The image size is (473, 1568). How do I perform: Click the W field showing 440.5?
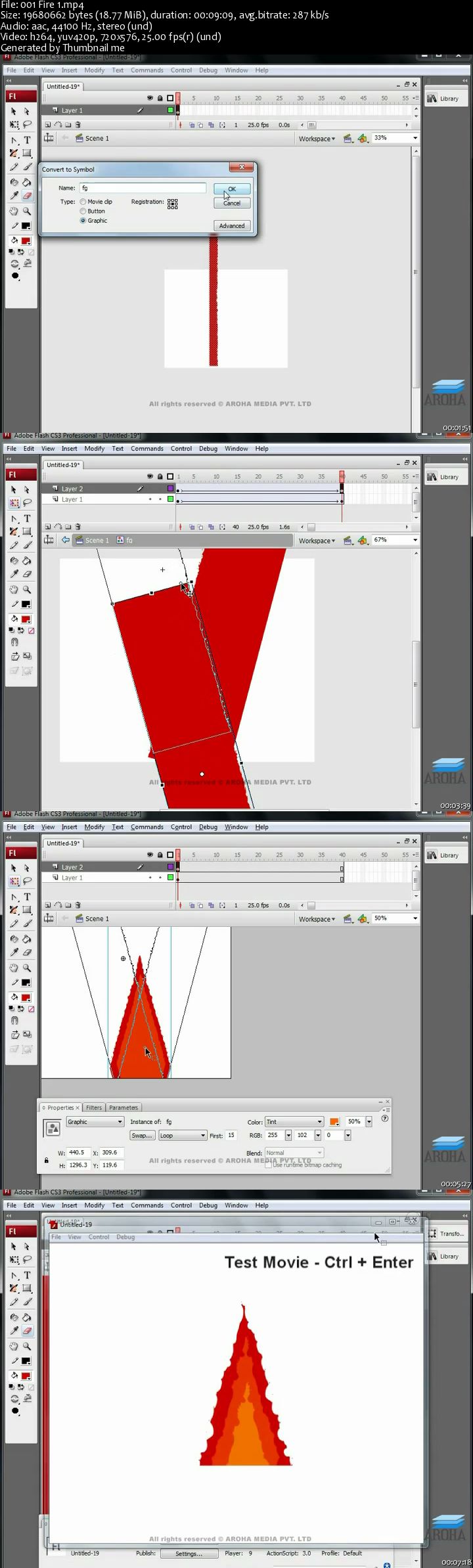coord(78,1152)
